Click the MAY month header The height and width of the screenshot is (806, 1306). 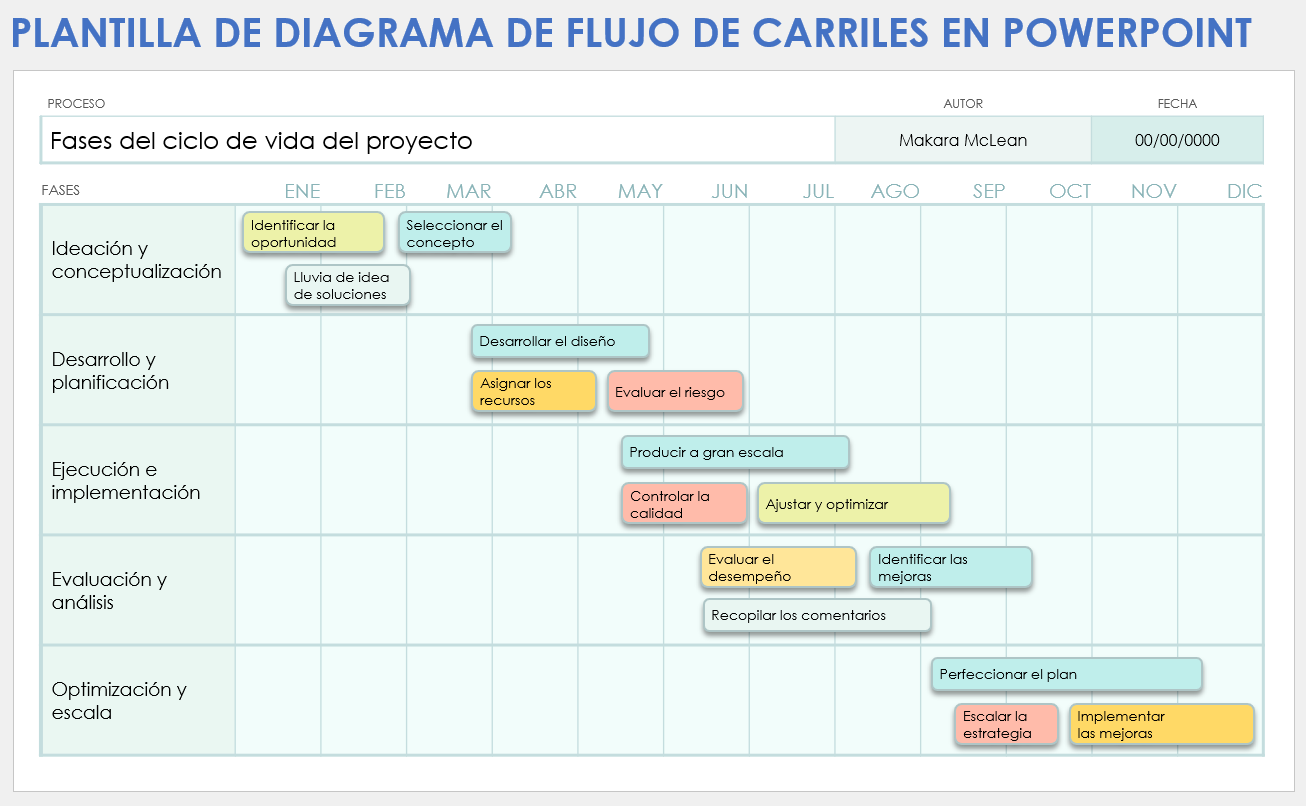[x=640, y=191]
